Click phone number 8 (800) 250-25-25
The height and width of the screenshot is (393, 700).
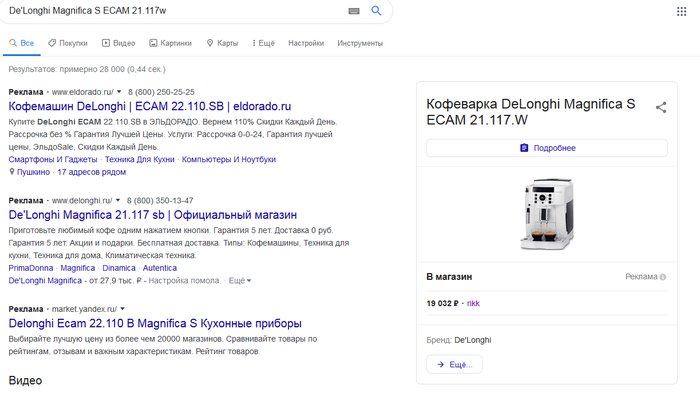[x=161, y=92]
